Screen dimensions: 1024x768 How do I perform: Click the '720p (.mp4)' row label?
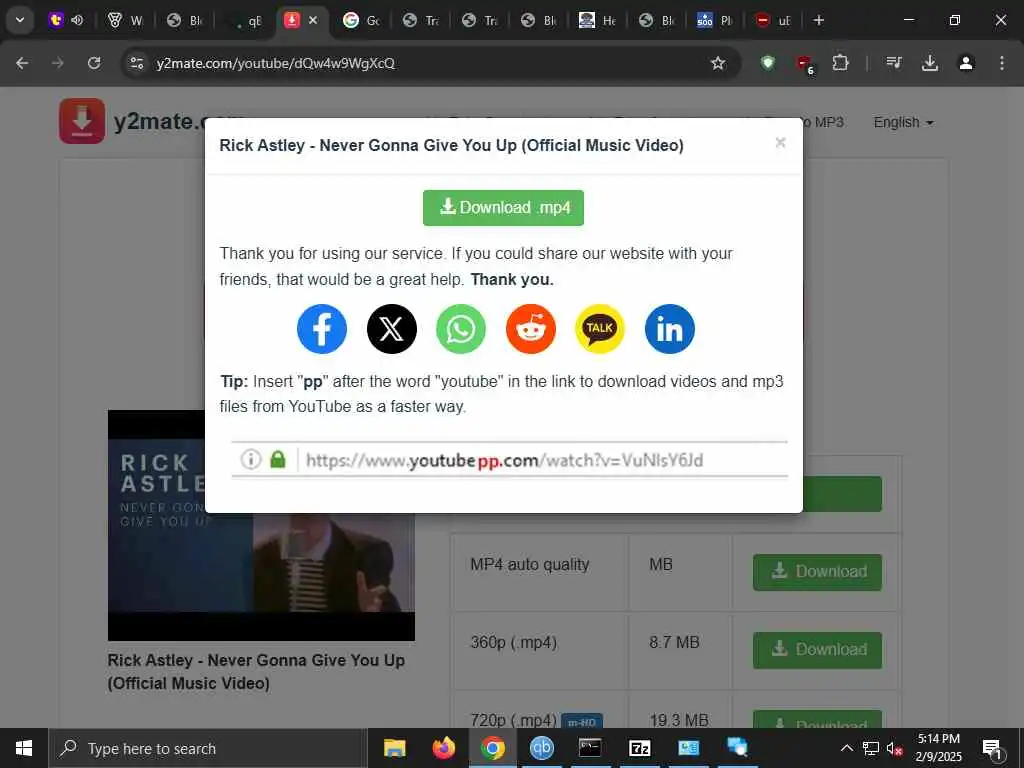[x=513, y=720]
